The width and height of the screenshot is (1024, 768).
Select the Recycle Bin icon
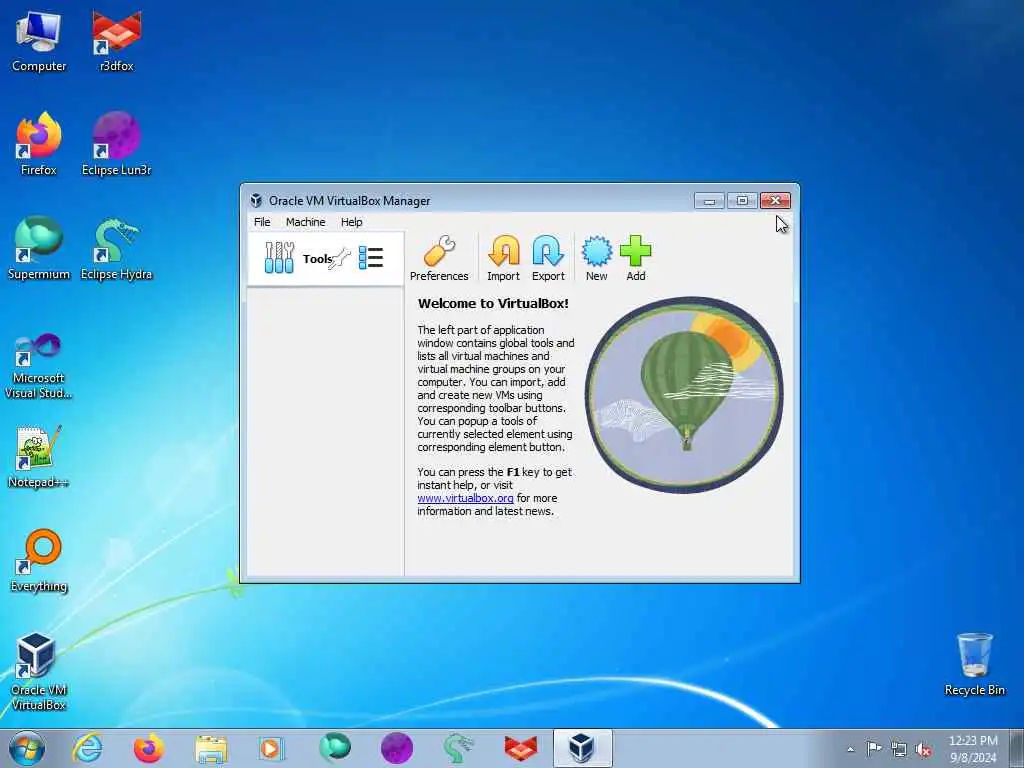coord(974,664)
